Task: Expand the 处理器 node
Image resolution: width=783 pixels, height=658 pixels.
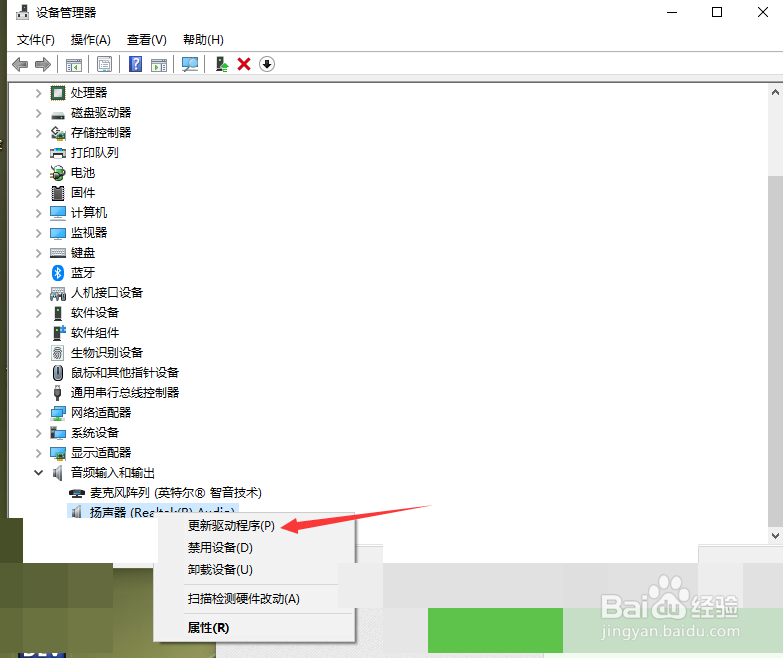Action: click(x=38, y=93)
